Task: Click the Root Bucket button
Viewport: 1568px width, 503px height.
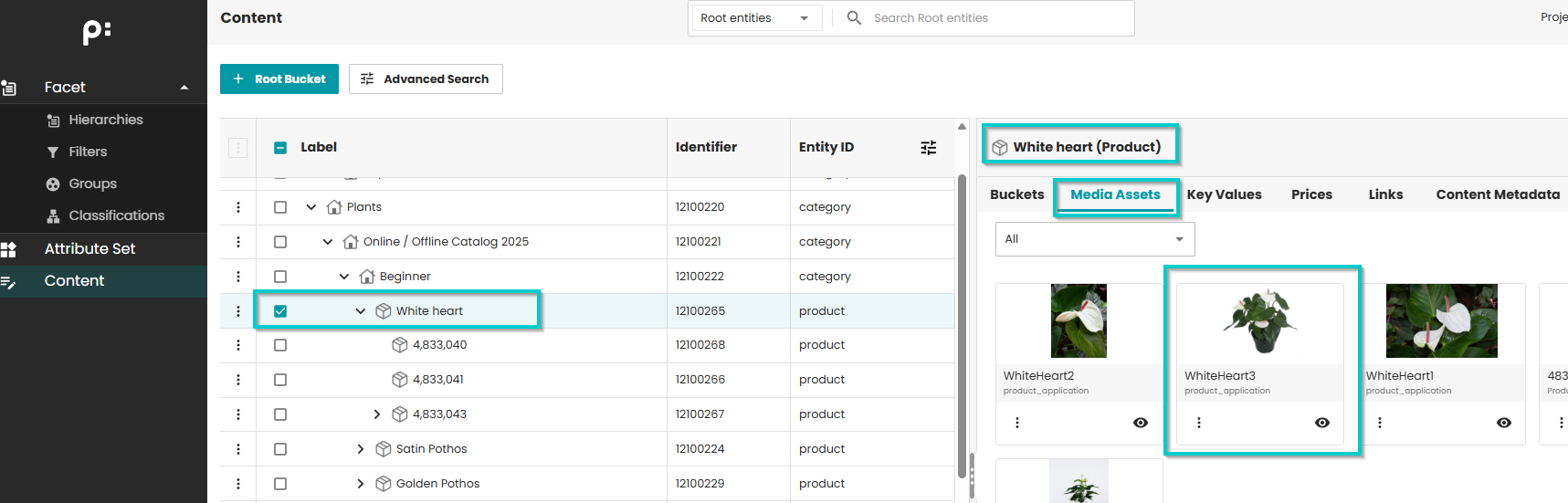Action: tap(279, 79)
